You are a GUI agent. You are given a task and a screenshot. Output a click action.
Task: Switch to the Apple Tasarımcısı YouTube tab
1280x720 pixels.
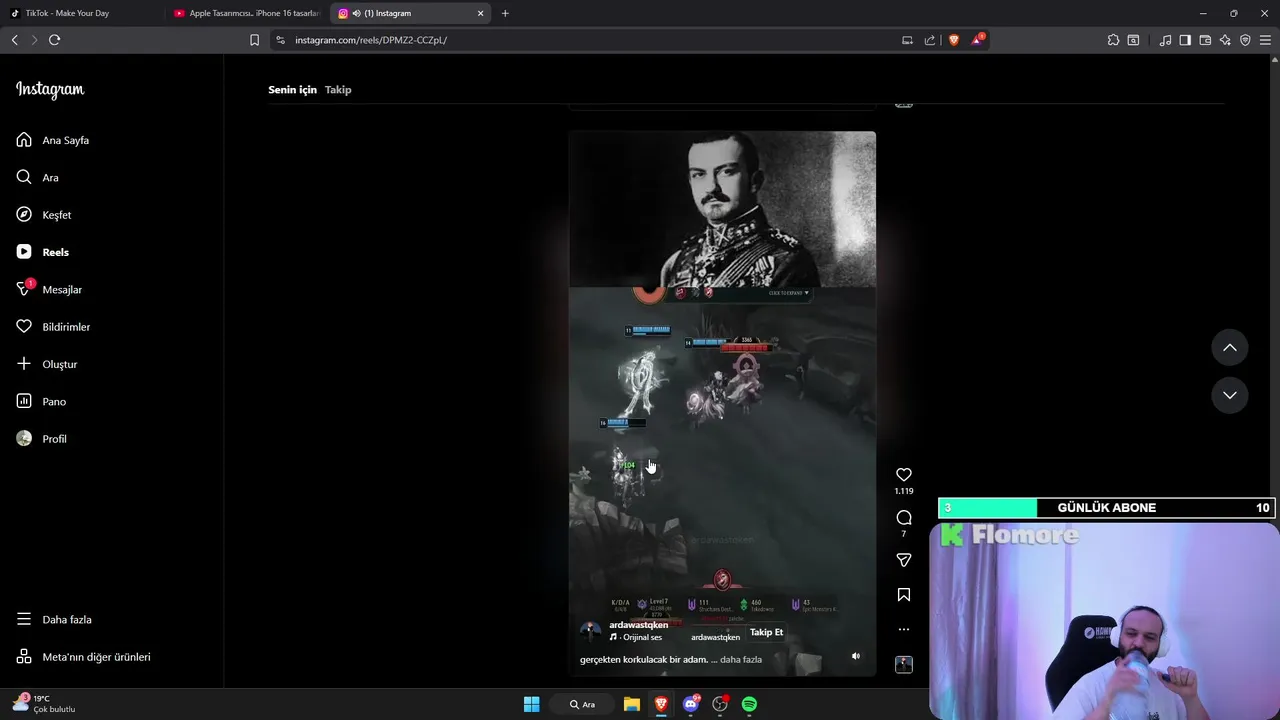tap(246, 13)
